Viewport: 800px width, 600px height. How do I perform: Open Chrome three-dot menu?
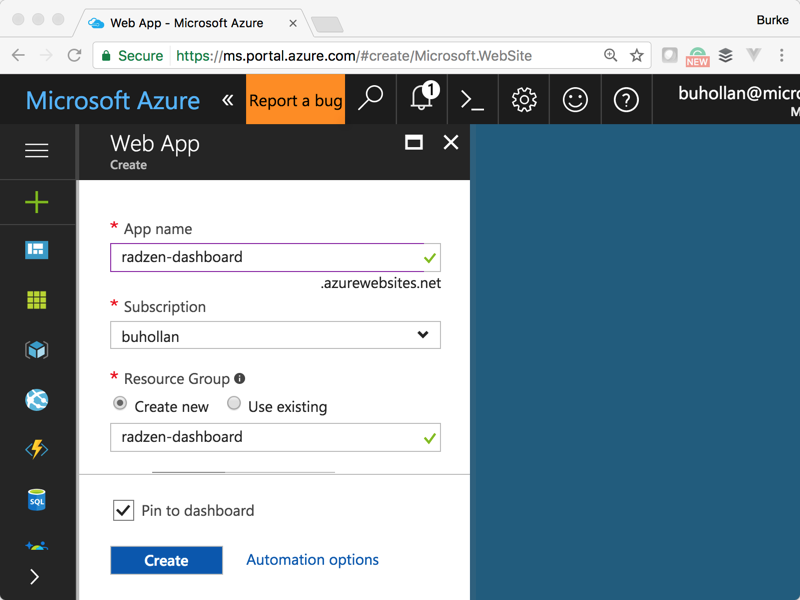[x=782, y=55]
